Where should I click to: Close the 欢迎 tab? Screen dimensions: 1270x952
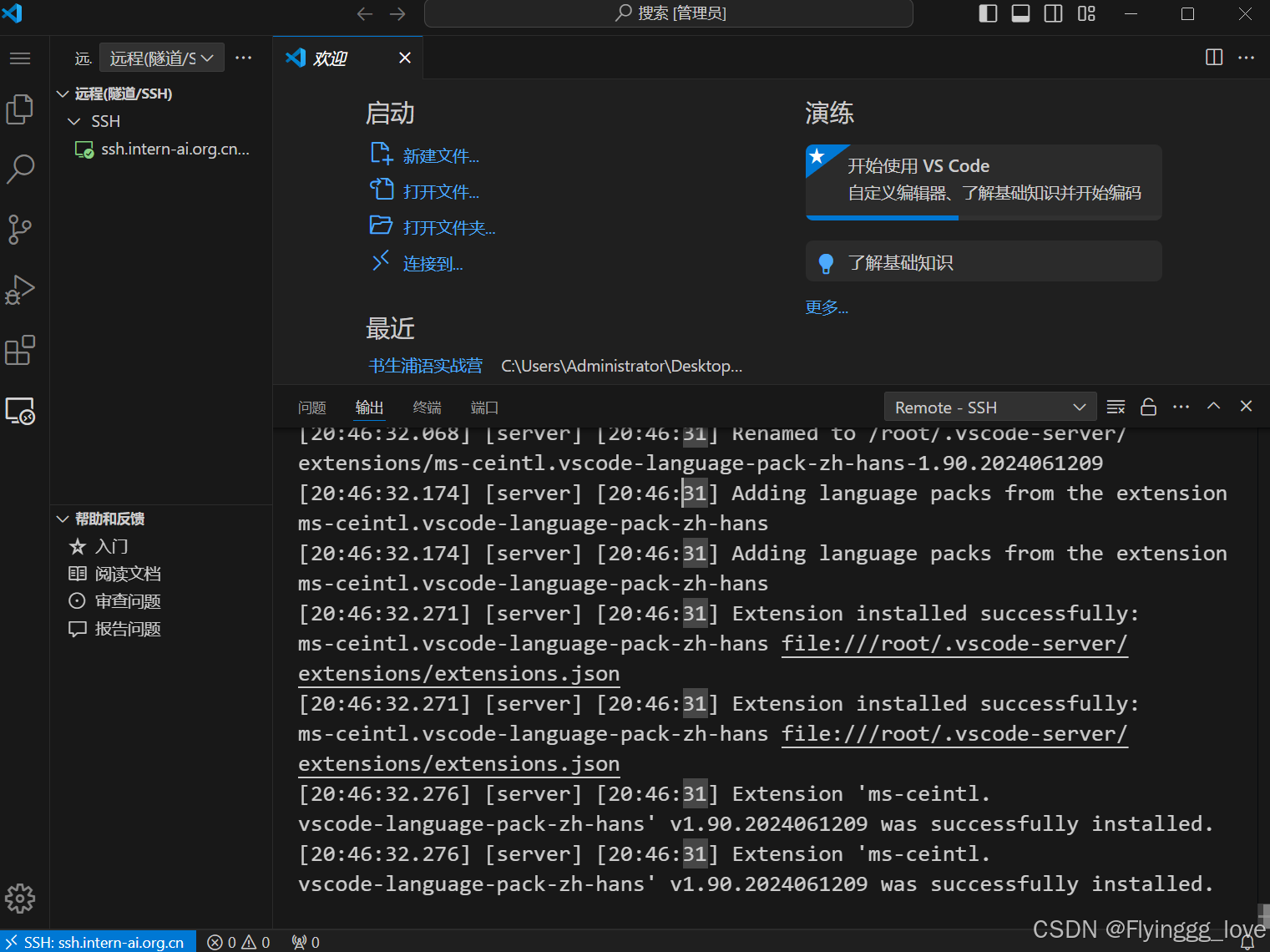405,58
